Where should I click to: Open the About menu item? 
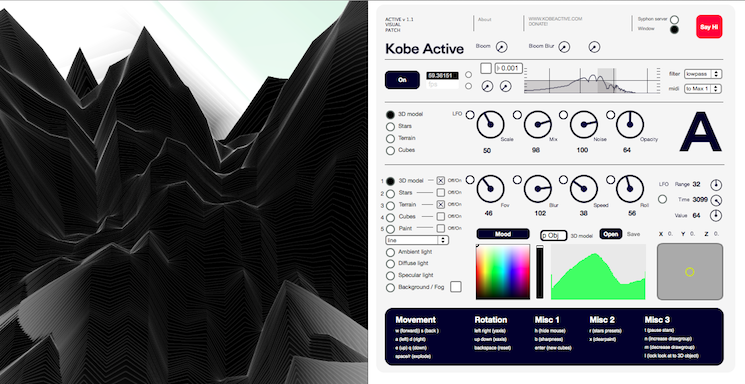[485, 19]
